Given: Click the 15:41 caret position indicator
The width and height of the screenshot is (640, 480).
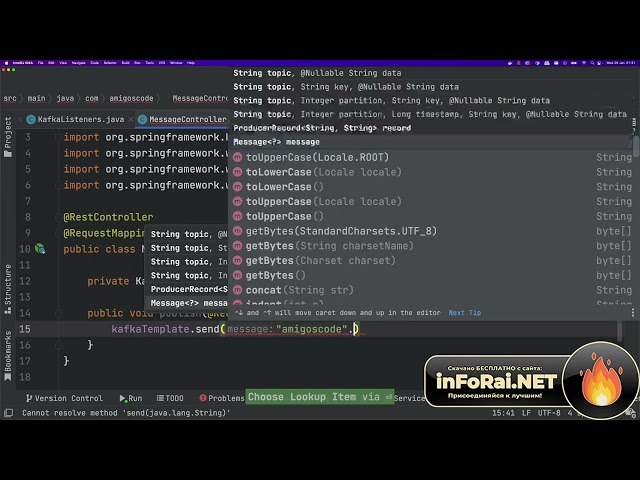Looking at the screenshot, I should pyautogui.click(x=503, y=413).
